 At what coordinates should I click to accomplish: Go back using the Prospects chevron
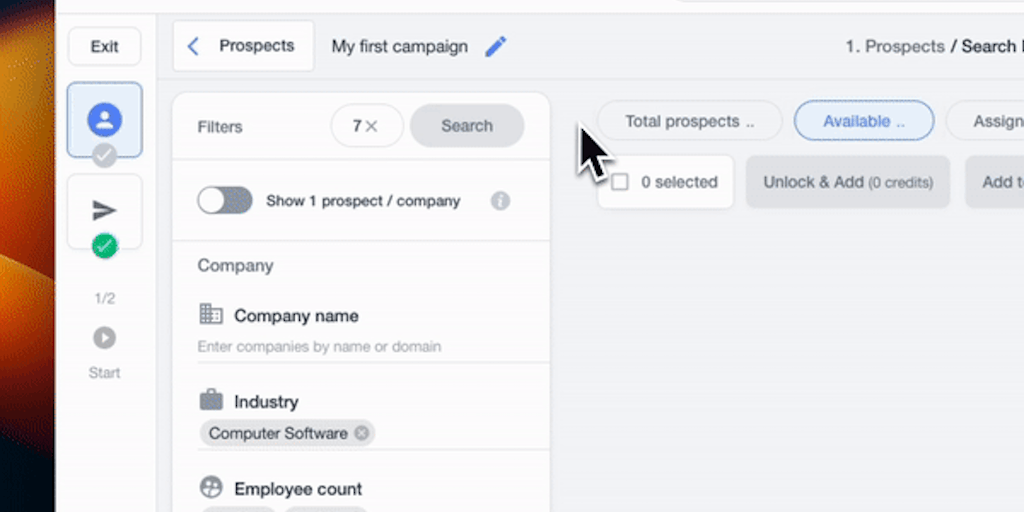(x=194, y=46)
